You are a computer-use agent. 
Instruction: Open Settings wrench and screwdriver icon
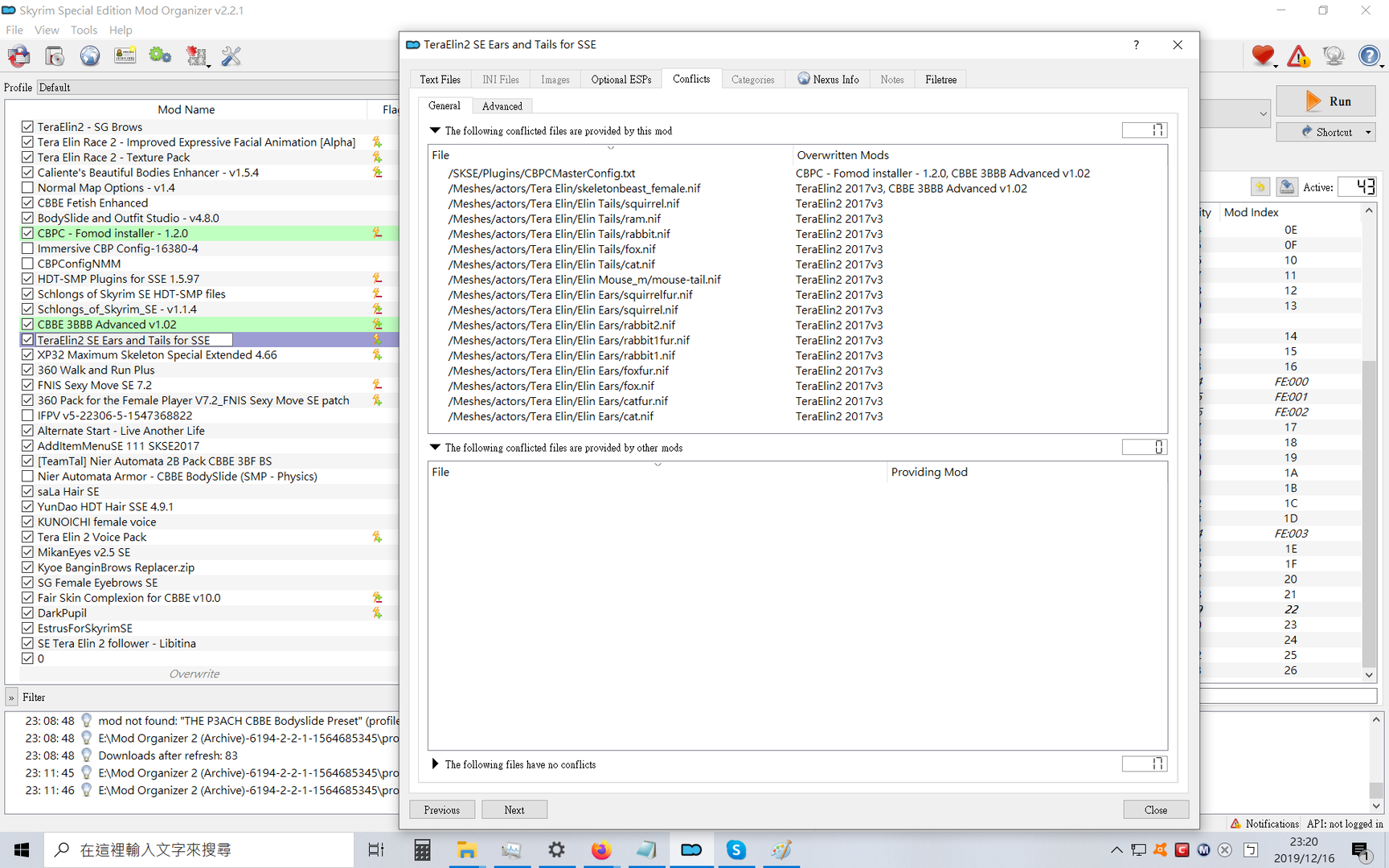(231, 56)
